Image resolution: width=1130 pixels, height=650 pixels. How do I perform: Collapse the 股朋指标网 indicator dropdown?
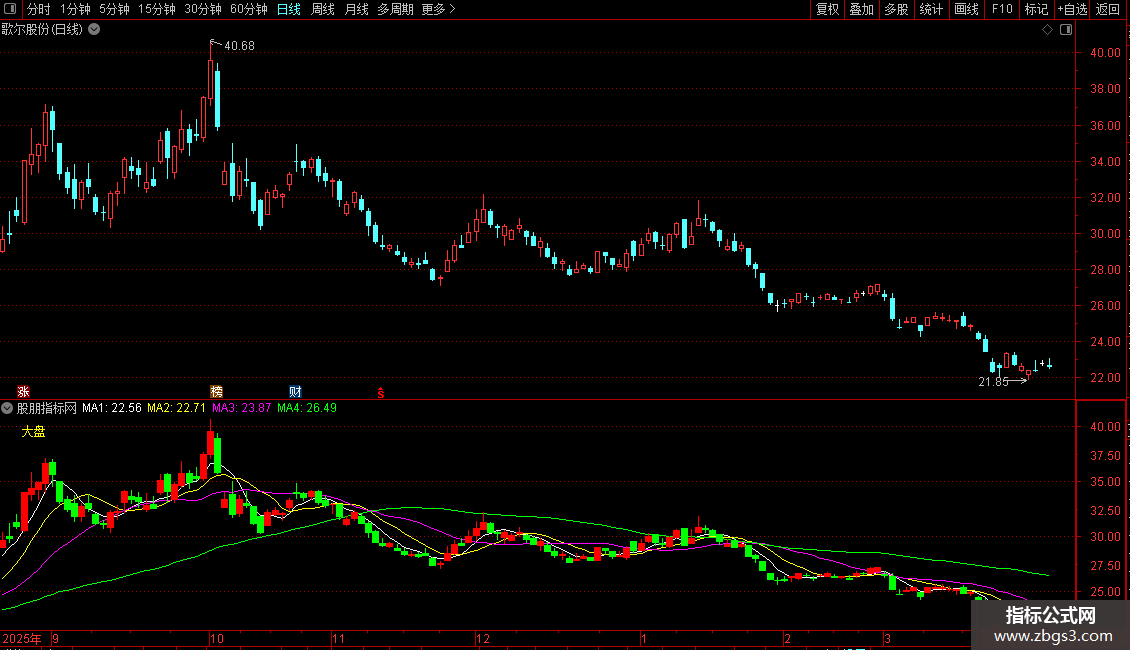7,408
